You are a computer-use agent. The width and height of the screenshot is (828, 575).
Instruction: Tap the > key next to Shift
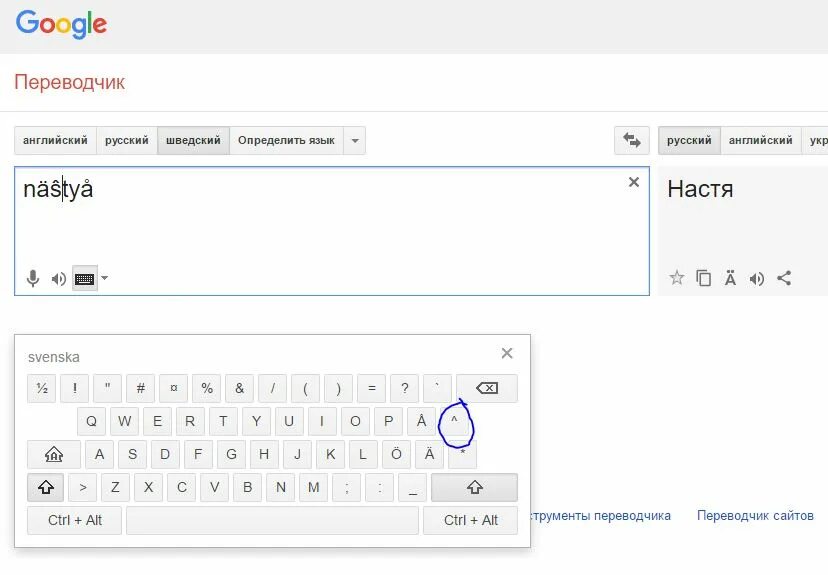83,487
